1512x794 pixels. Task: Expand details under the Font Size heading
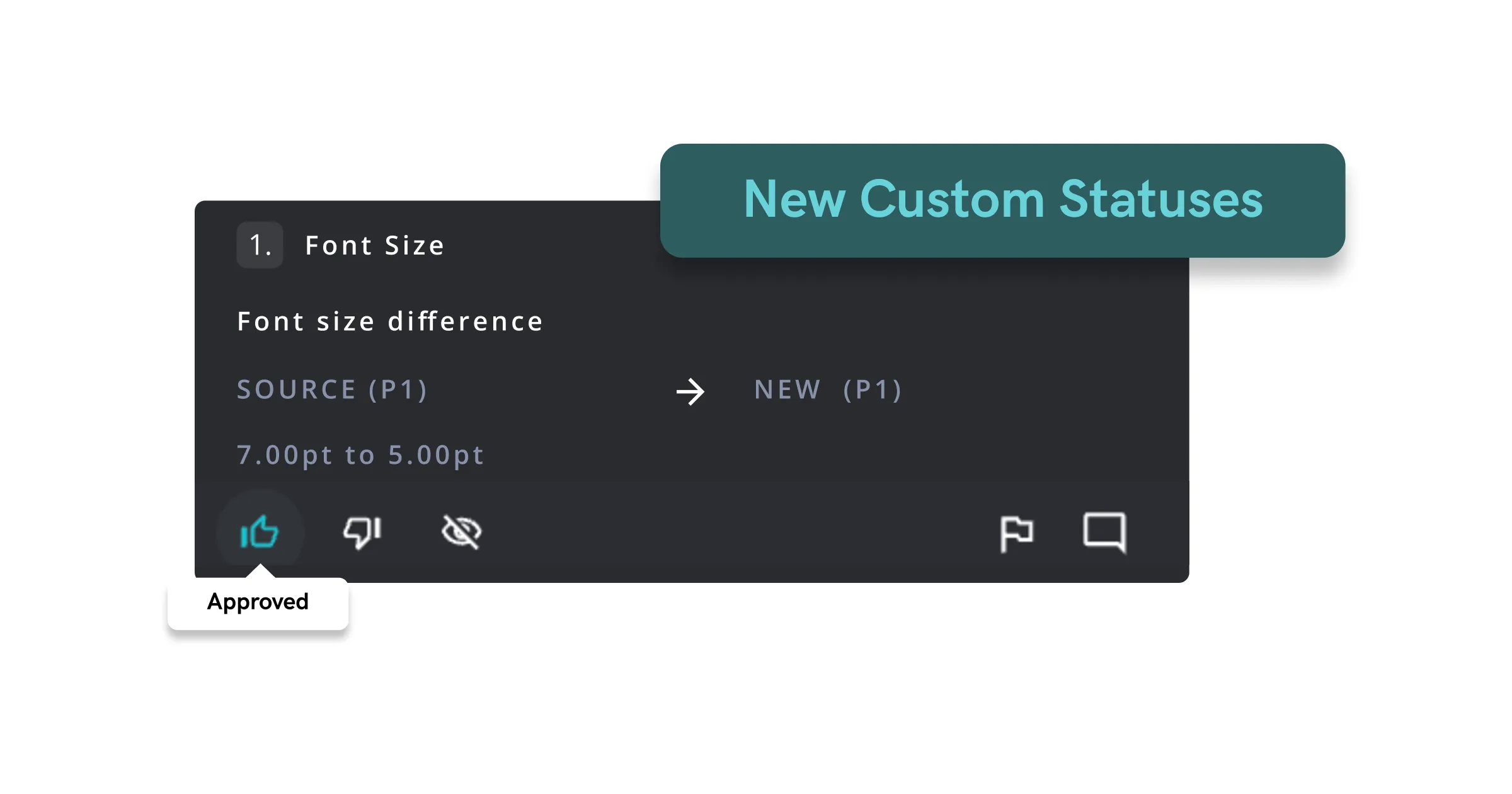(374, 246)
